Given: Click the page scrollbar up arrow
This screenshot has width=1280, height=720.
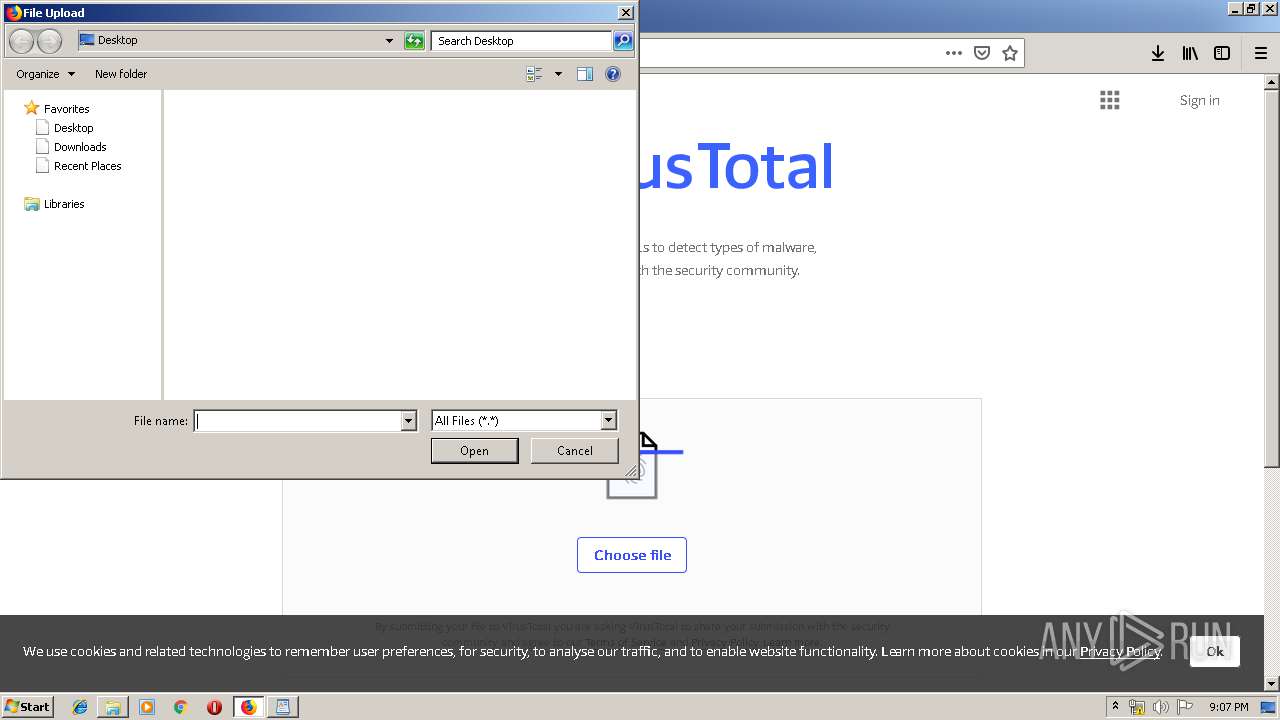Looking at the screenshot, I should click(x=1272, y=81).
